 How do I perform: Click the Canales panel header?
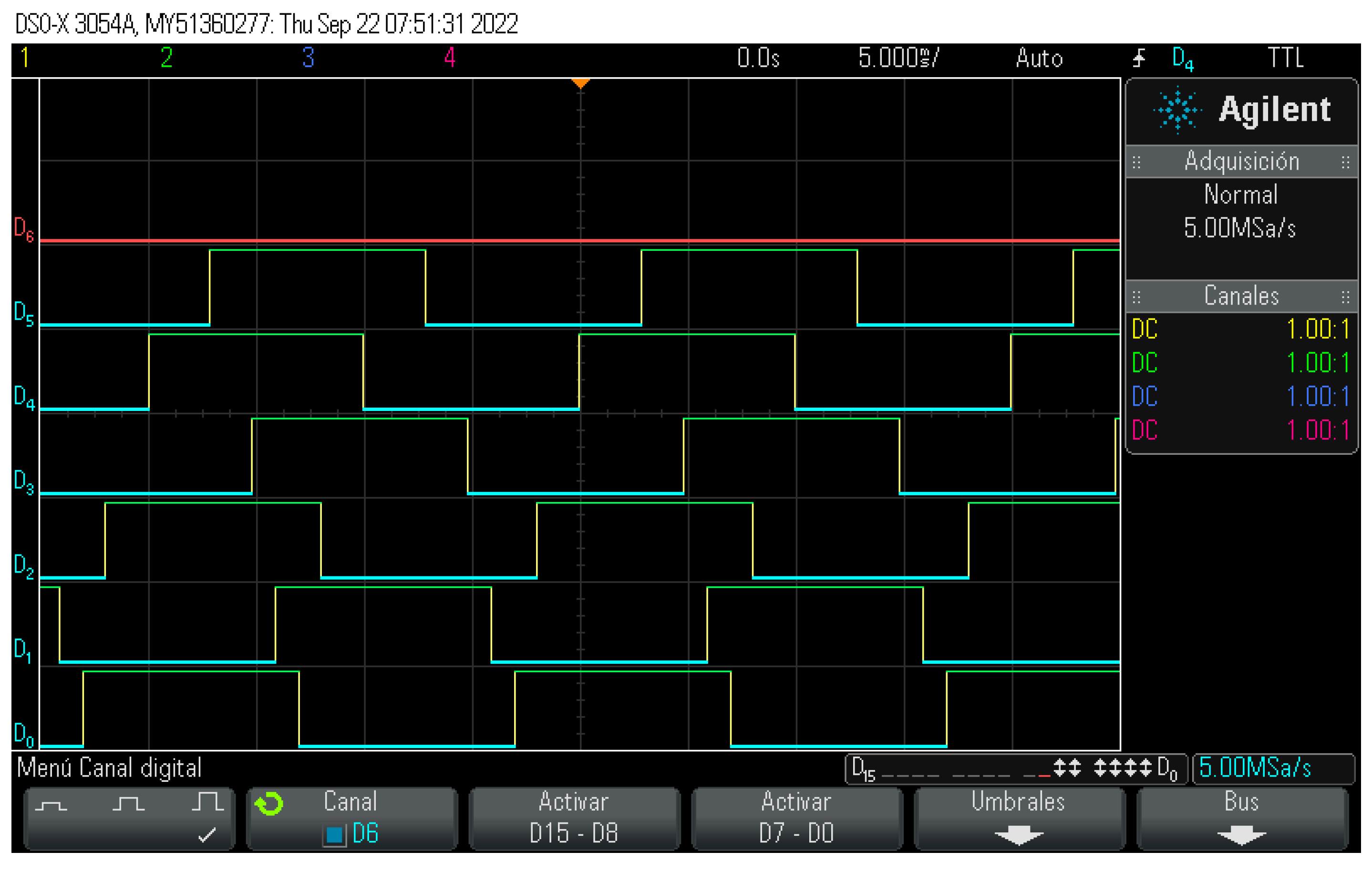tap(1241, 296)
